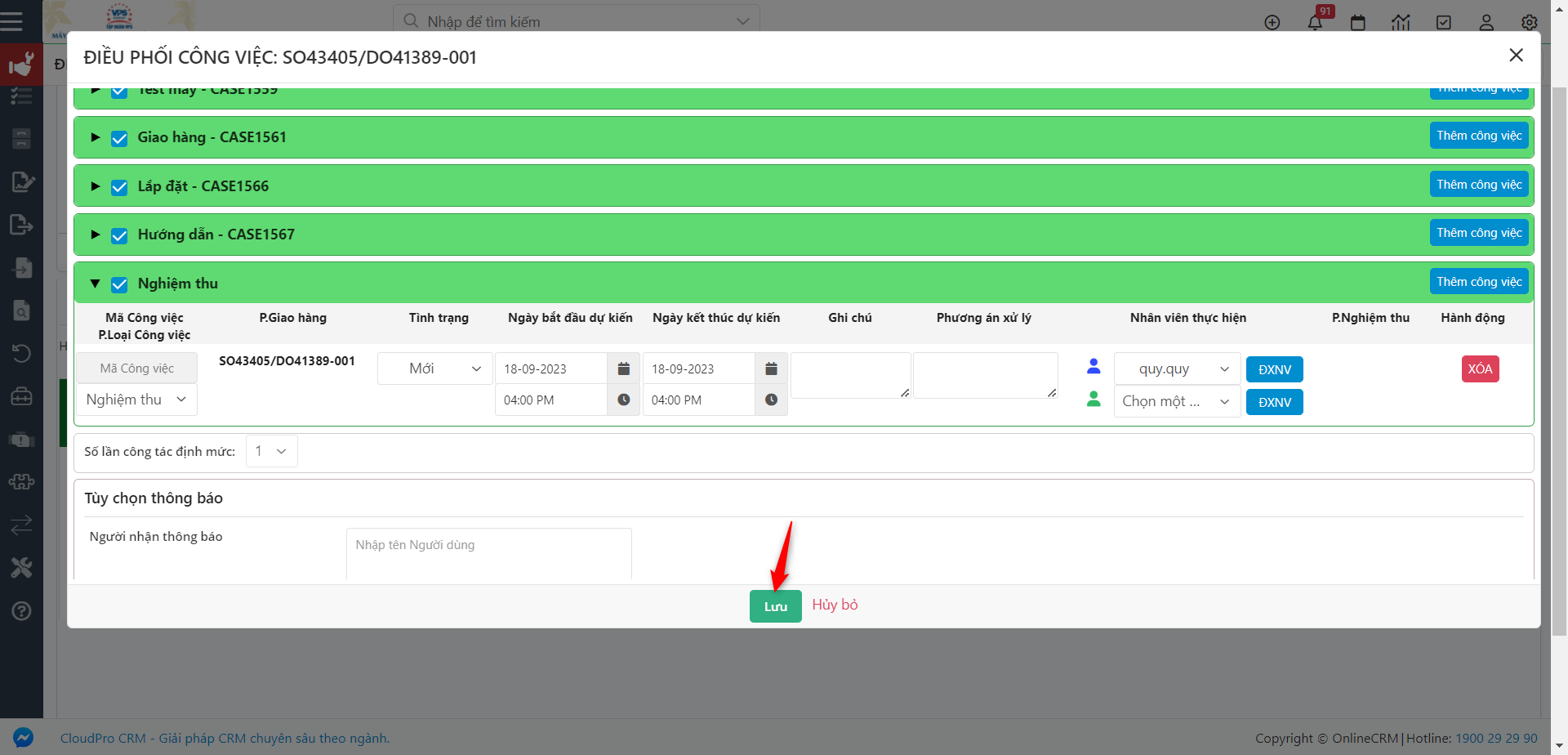The image size is (1568, 755).
Task: Open the search bar dropdown chevron
Action: coord(742,21)
